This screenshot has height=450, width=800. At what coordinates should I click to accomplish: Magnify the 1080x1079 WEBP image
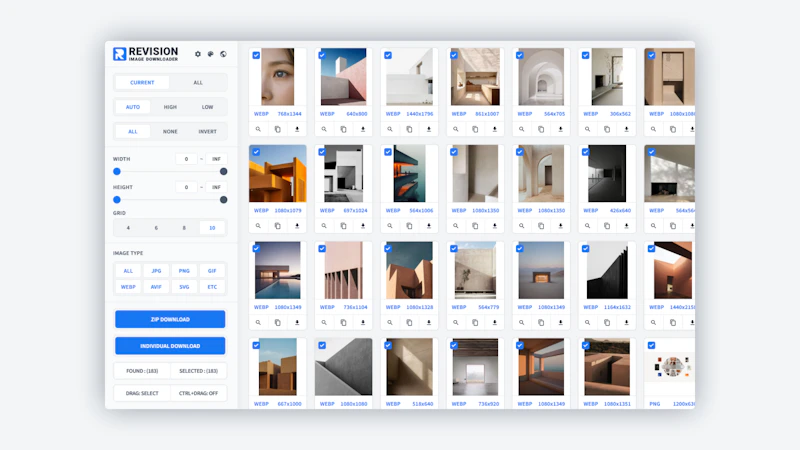pos(258,226)
